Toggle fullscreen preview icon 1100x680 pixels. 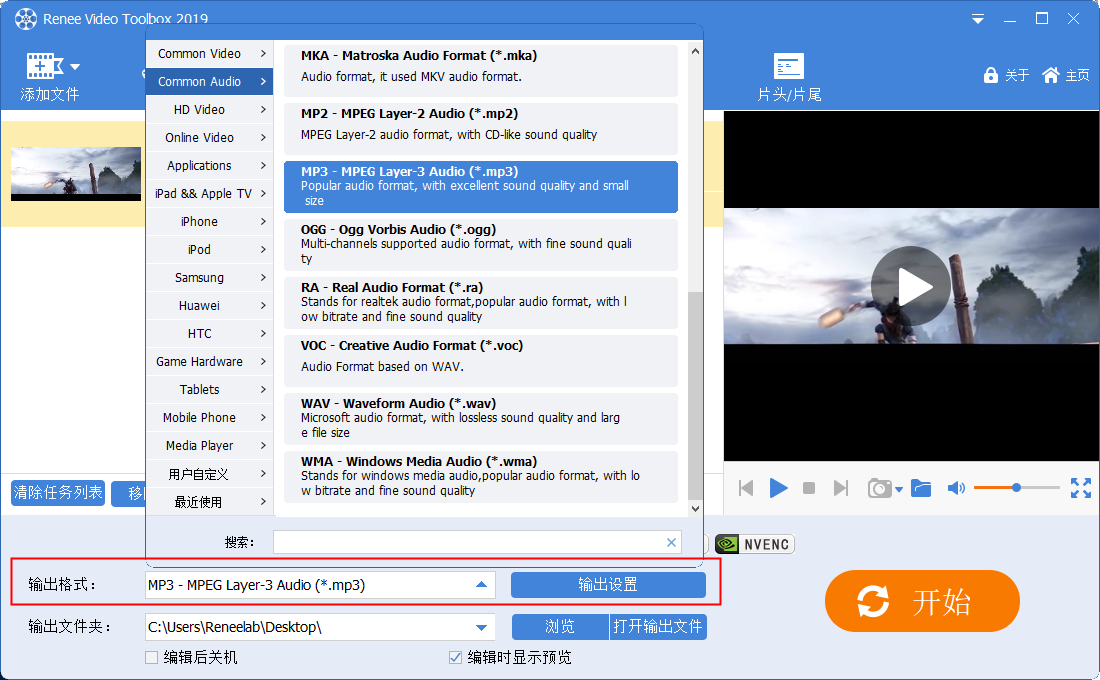pos(1081,488)
